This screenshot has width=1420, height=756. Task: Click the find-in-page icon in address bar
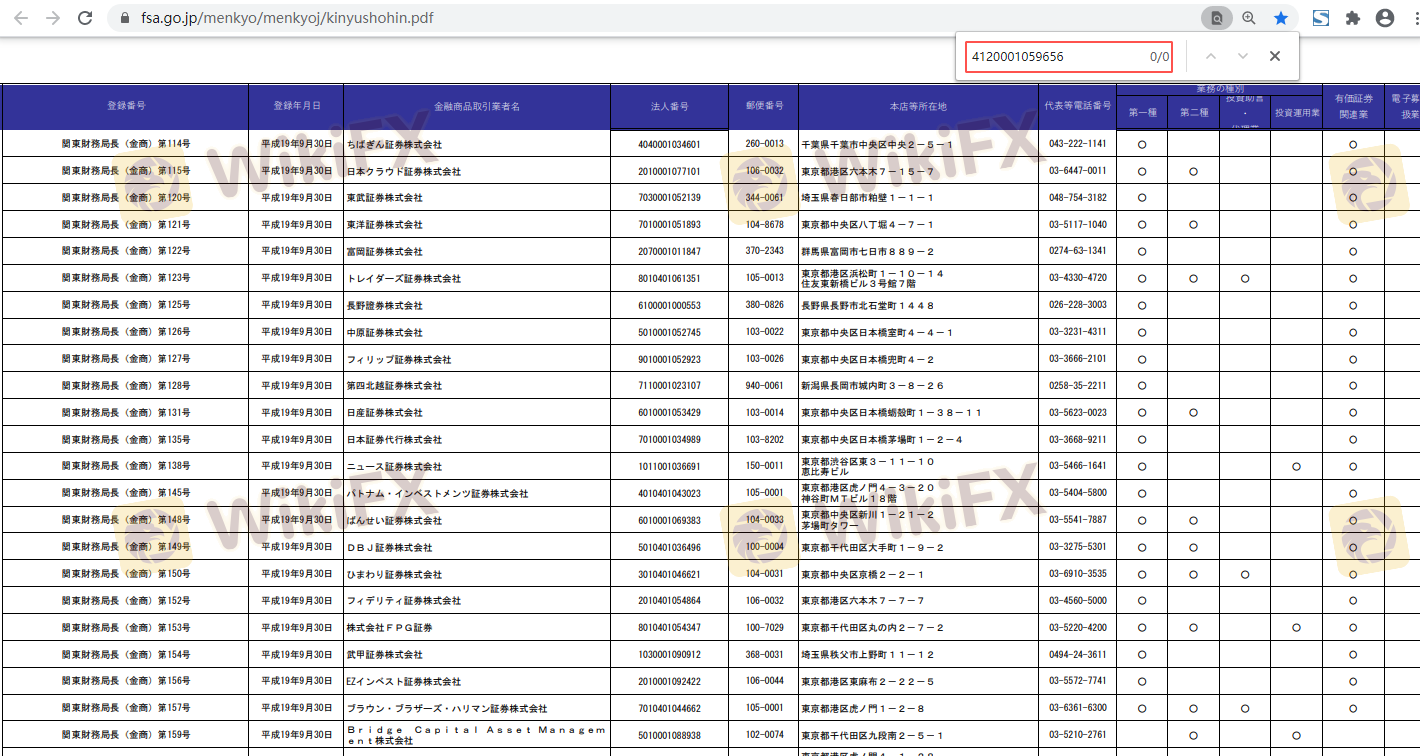tap(1216, 18)
